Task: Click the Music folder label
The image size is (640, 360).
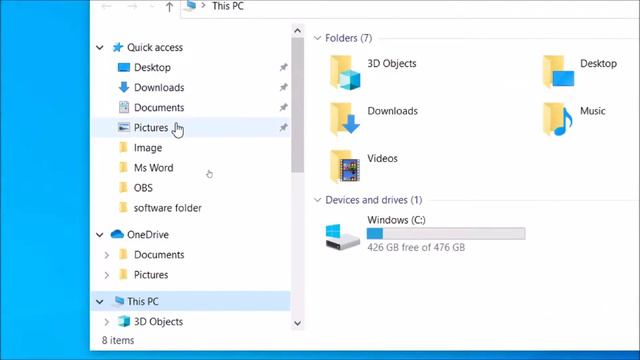Action: (593, 111)
